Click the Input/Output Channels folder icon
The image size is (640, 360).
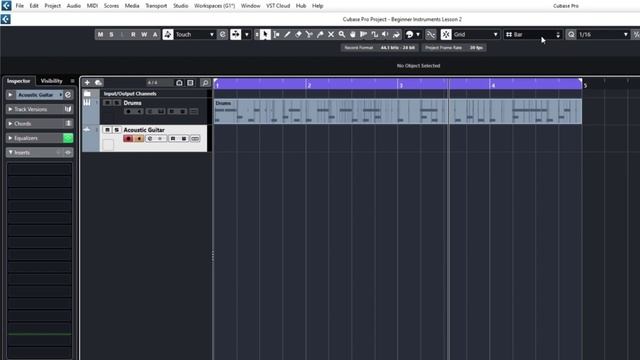tap(87, 93)
